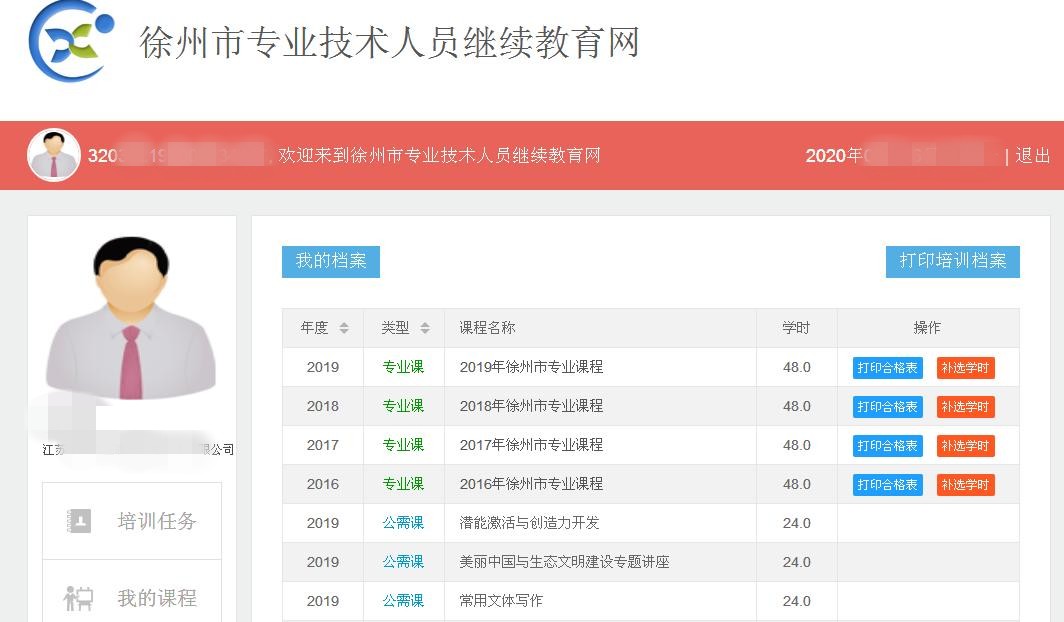
Task: Click the 我的档案 button
Action: point(331,261)
